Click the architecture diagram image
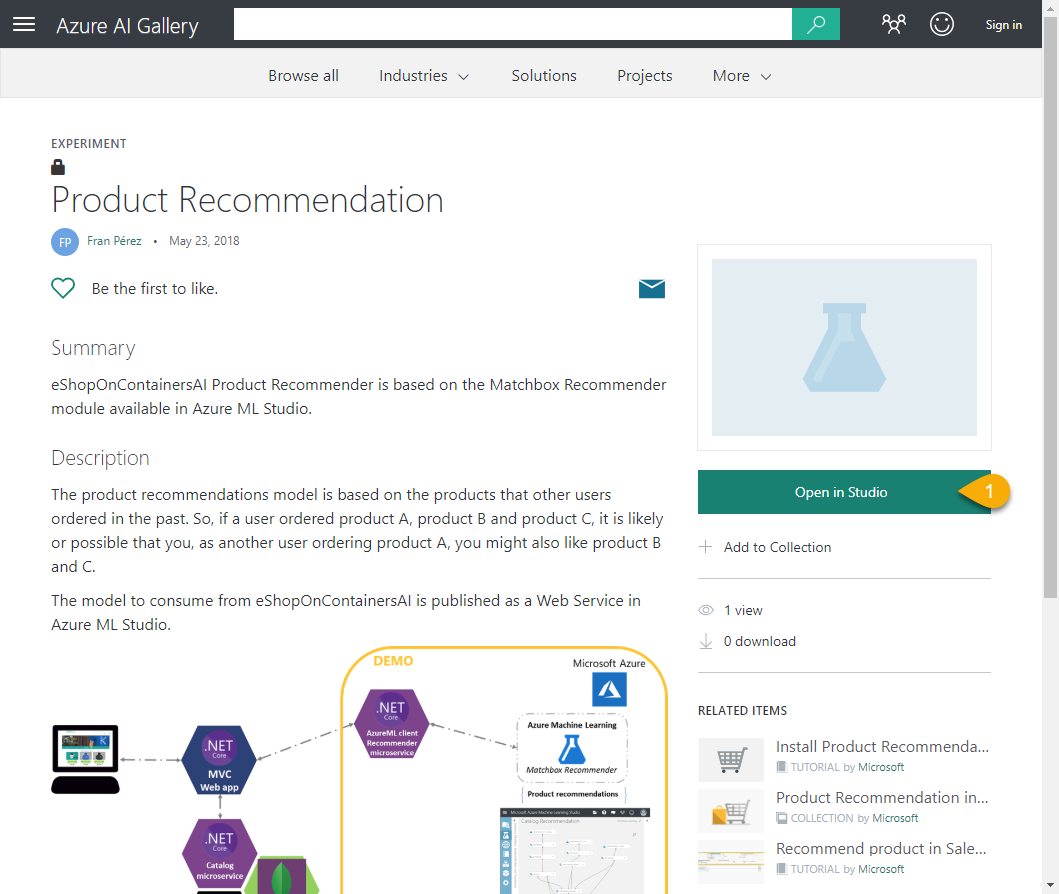This screenshot has height=894, width=1059. click(x=359, y=770)
